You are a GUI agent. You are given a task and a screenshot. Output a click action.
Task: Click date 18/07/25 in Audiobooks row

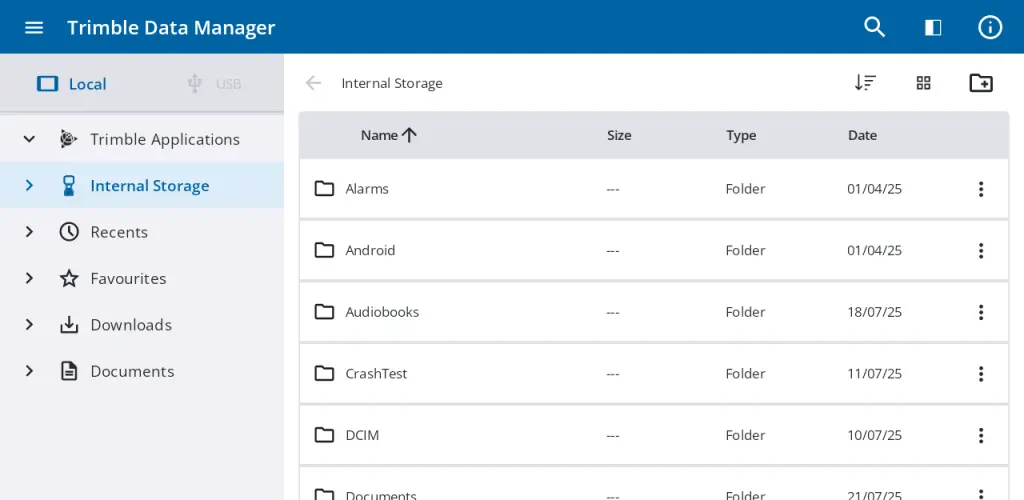[874, 312]
